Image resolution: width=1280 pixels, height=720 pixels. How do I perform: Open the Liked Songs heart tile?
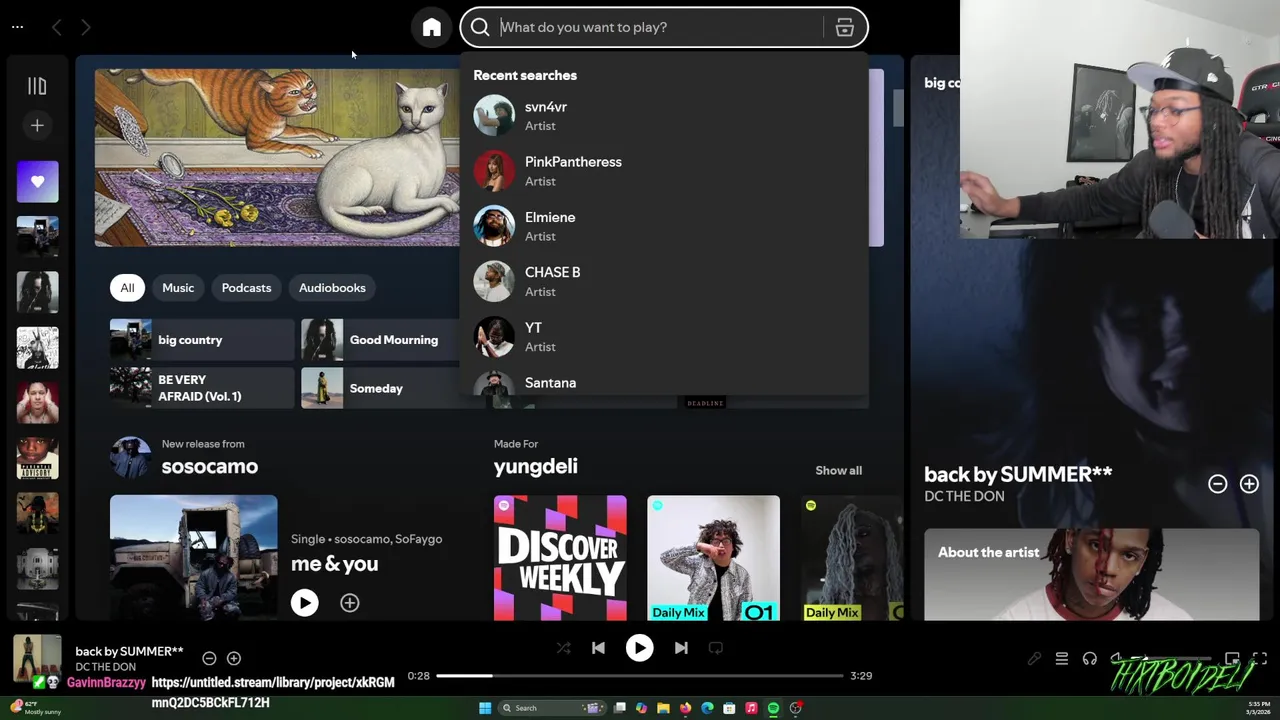(x=37, y=182)
